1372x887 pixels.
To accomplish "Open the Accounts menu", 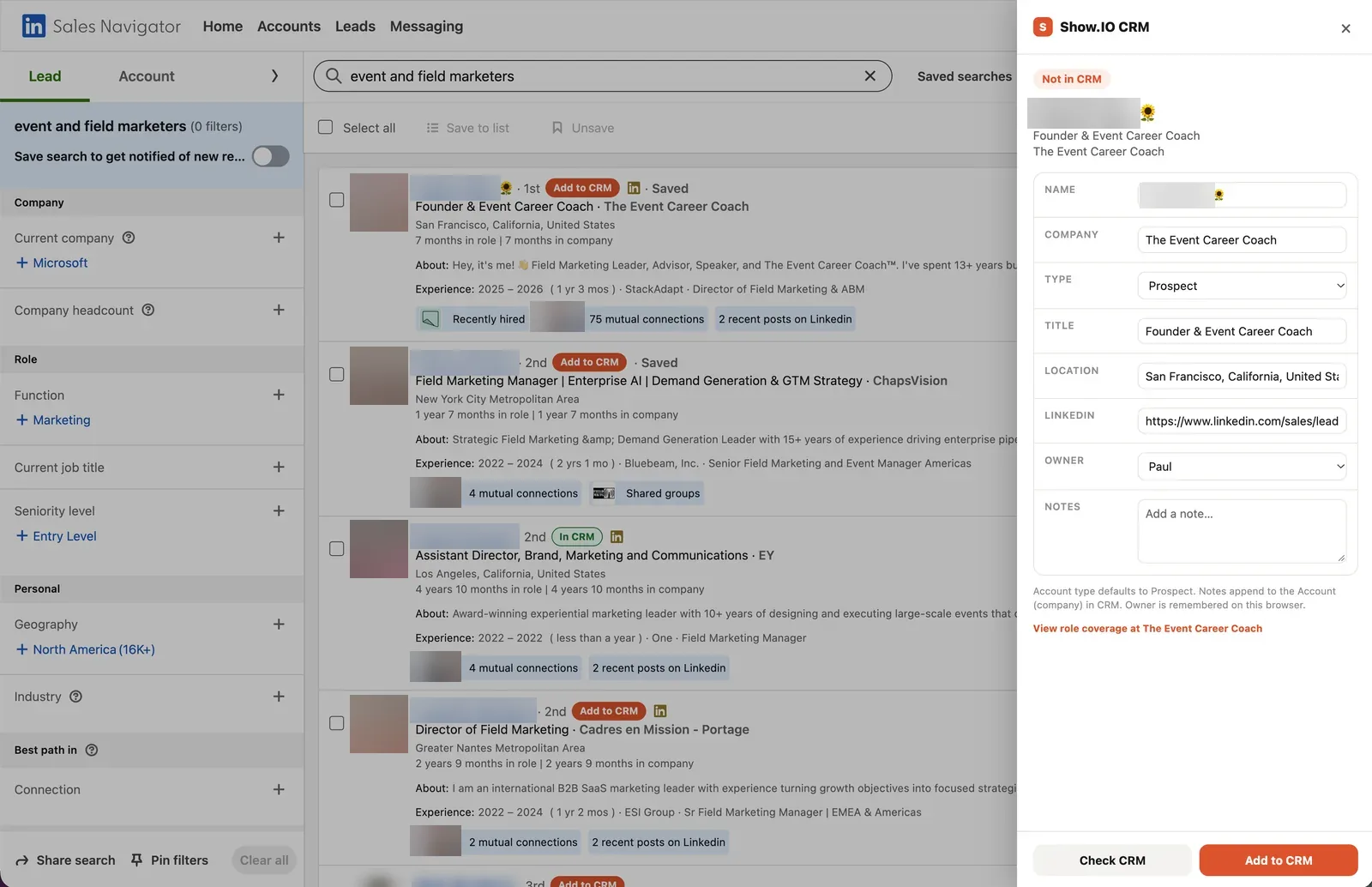I will click(x=289, y=27).
